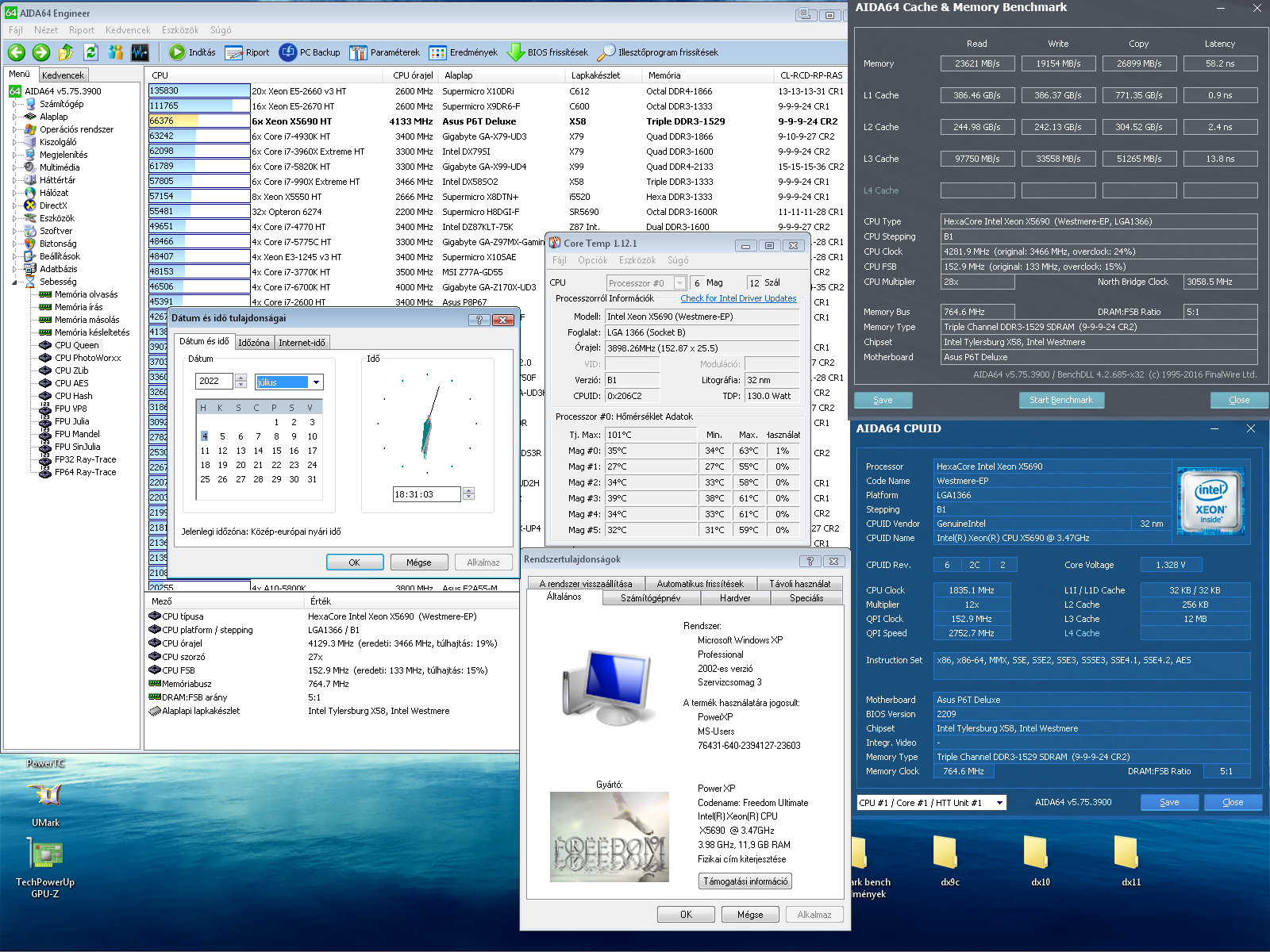Click the Illesztőprogram frissítések toolbar item
The width and height of the screenshot is (1270, 952).
coord(658,52)
